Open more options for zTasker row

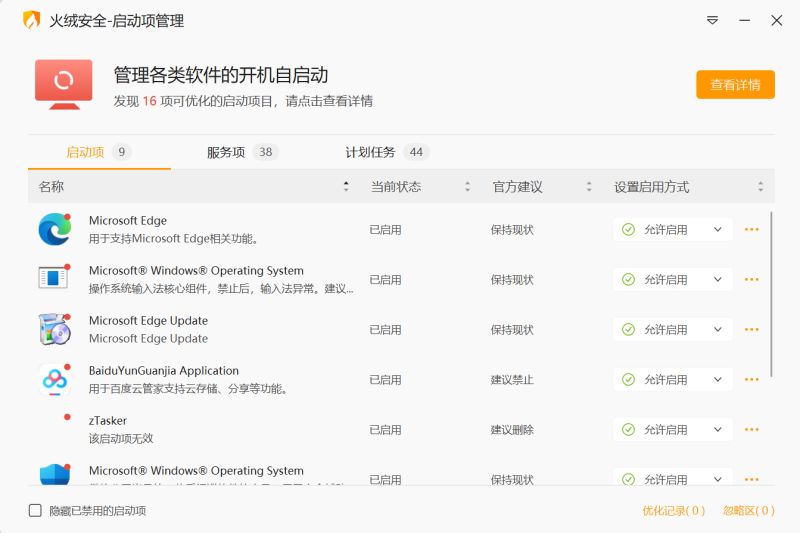(x=752, y=429)
